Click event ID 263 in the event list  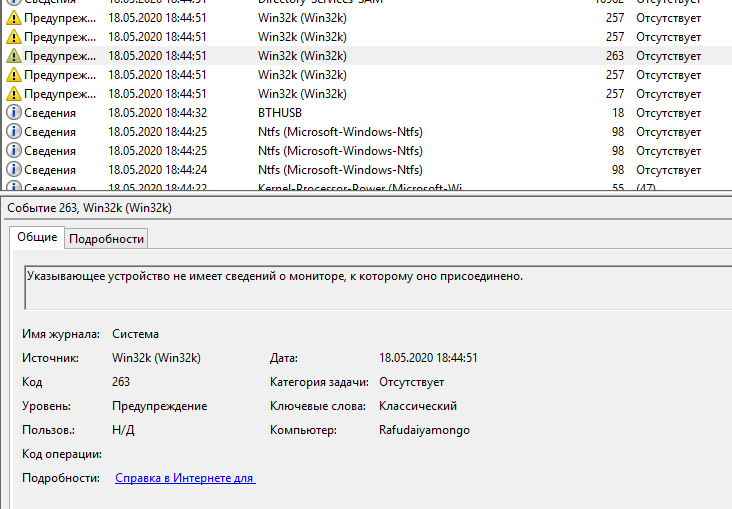pyautogui.click(x=614, y=56)
